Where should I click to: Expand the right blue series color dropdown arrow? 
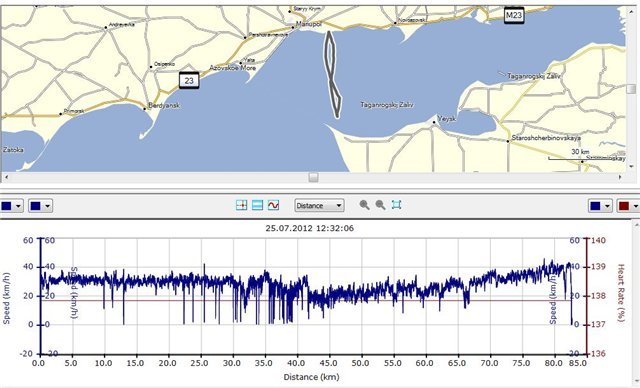point(607,206)
